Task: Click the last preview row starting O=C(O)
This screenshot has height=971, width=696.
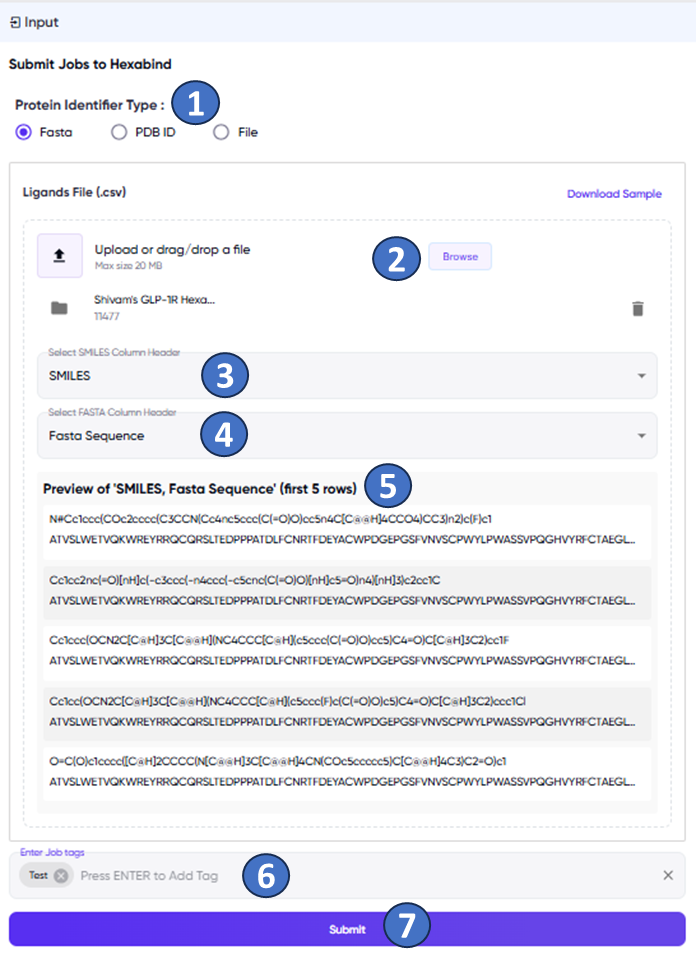Action: click(344, 771)
